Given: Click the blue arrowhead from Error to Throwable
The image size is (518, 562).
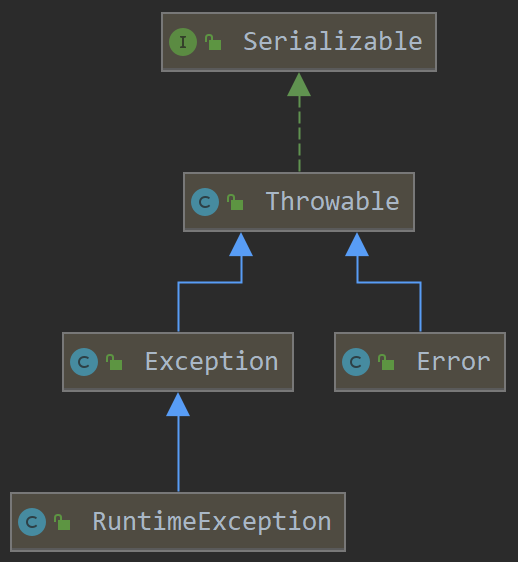Looking at the screenshot, I should (357, 244).
